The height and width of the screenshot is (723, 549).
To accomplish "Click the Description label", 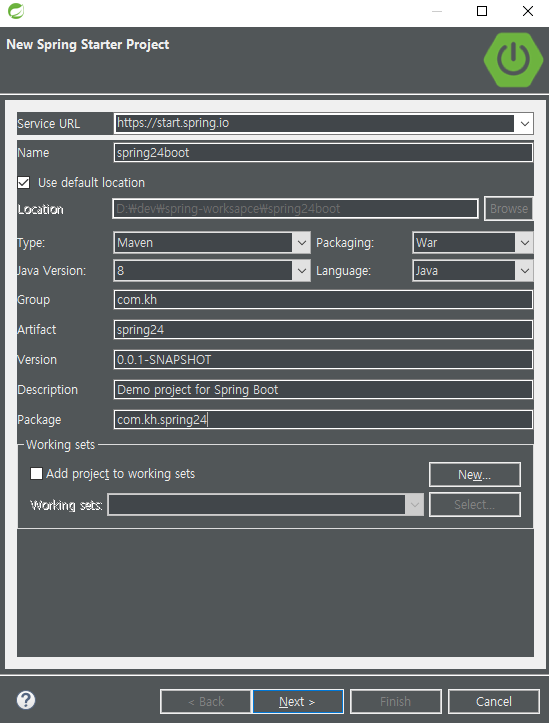I will click(x=47, y=390).
